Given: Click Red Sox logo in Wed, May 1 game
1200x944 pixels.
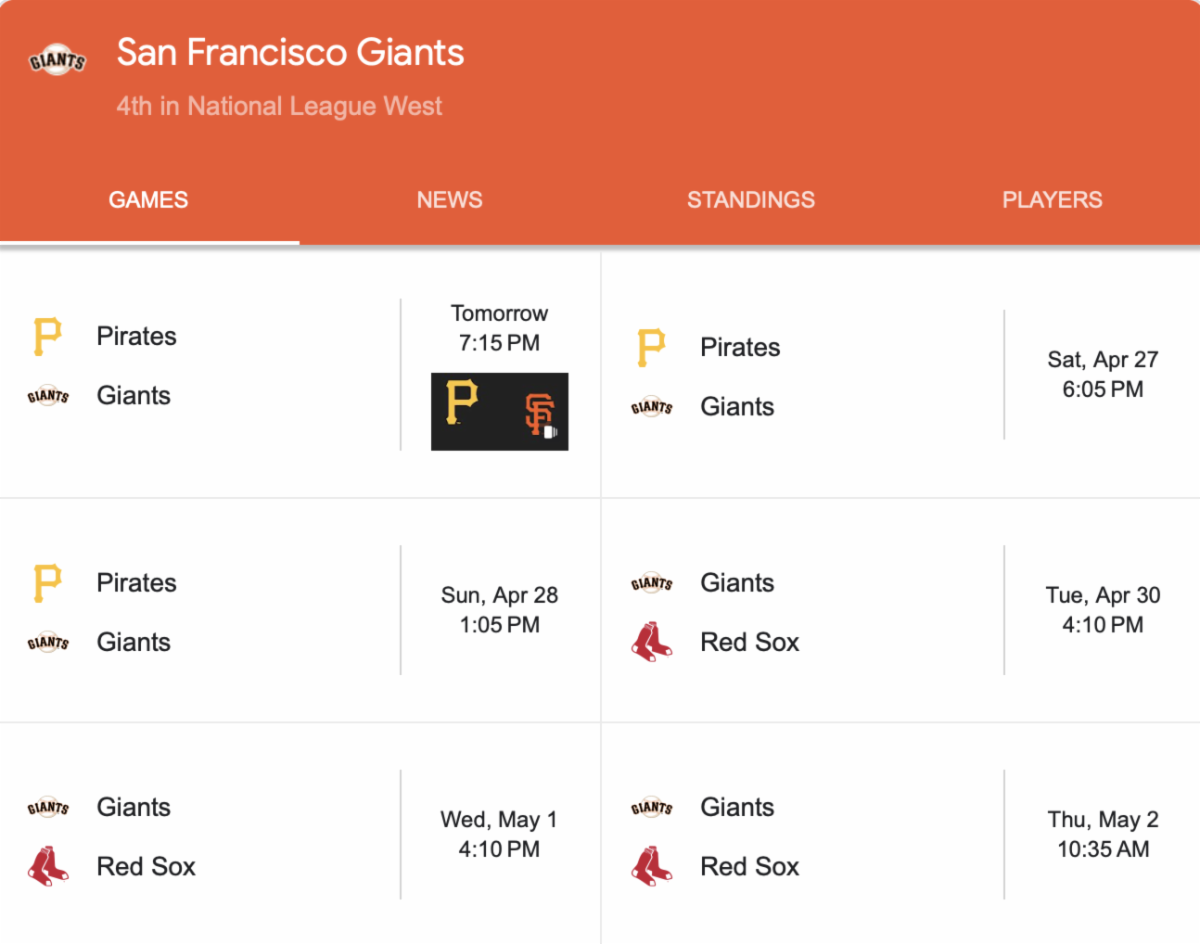Looking at the screenshot, I should click(47, 866).
